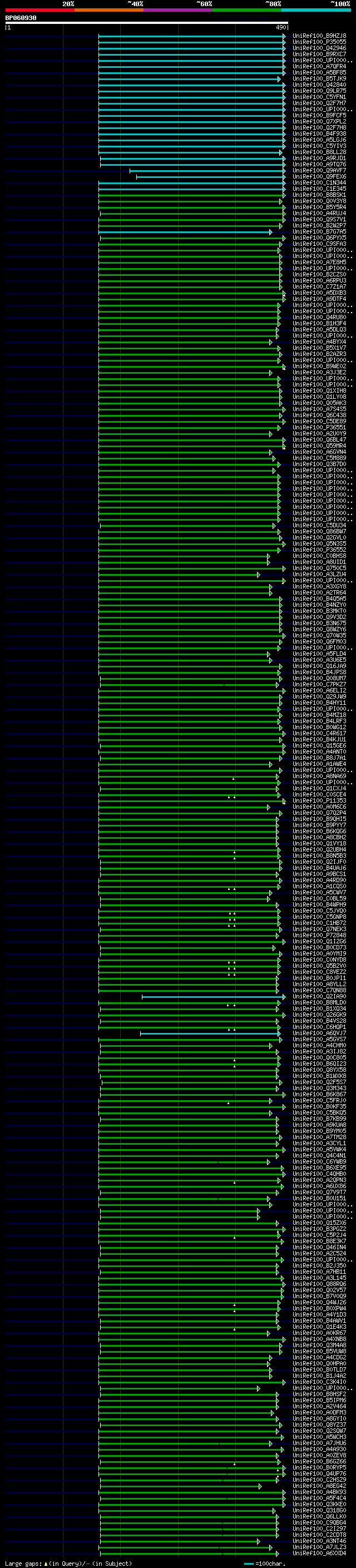
Task: Click the orange ~40% identity legend segment
Action: pos(109,10)
